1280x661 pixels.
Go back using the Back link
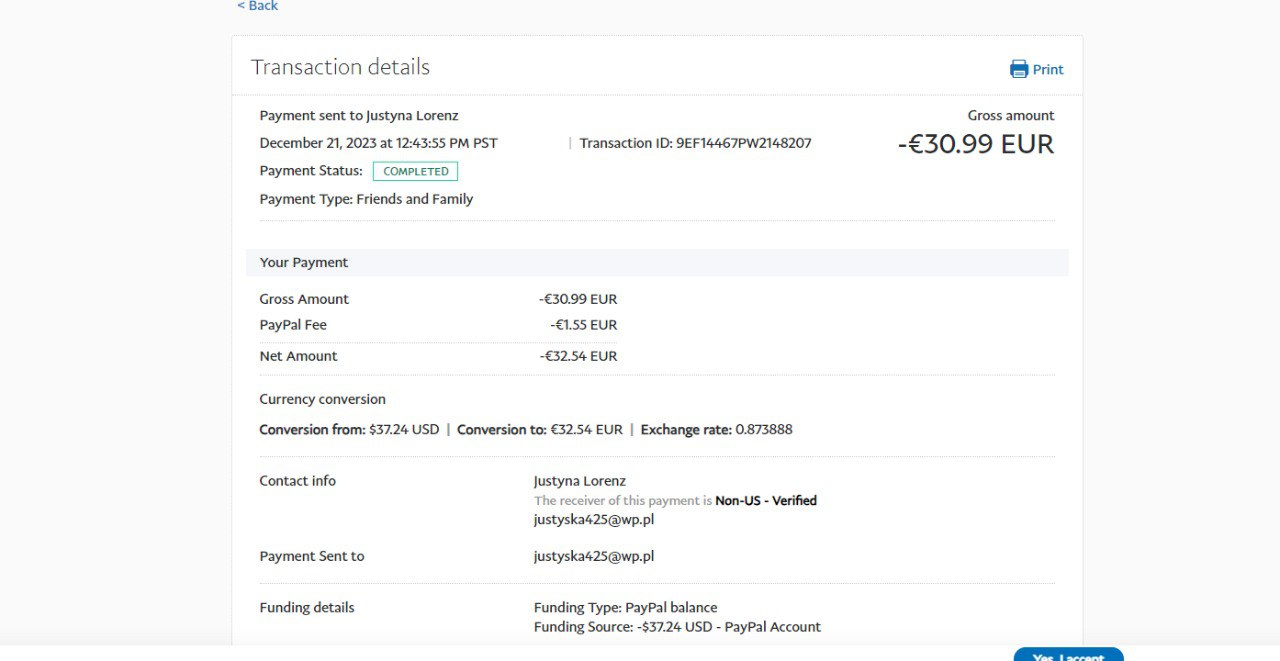coord(258,6)
